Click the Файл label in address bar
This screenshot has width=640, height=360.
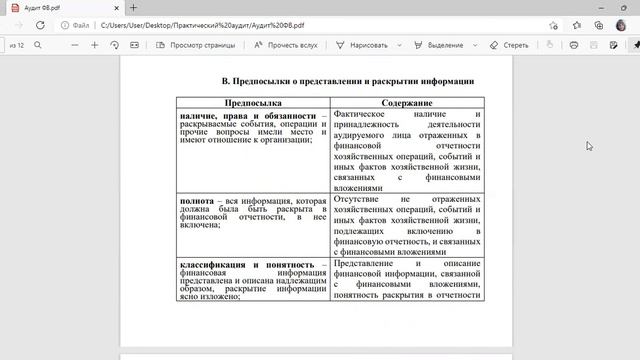[x=81, y=25]
